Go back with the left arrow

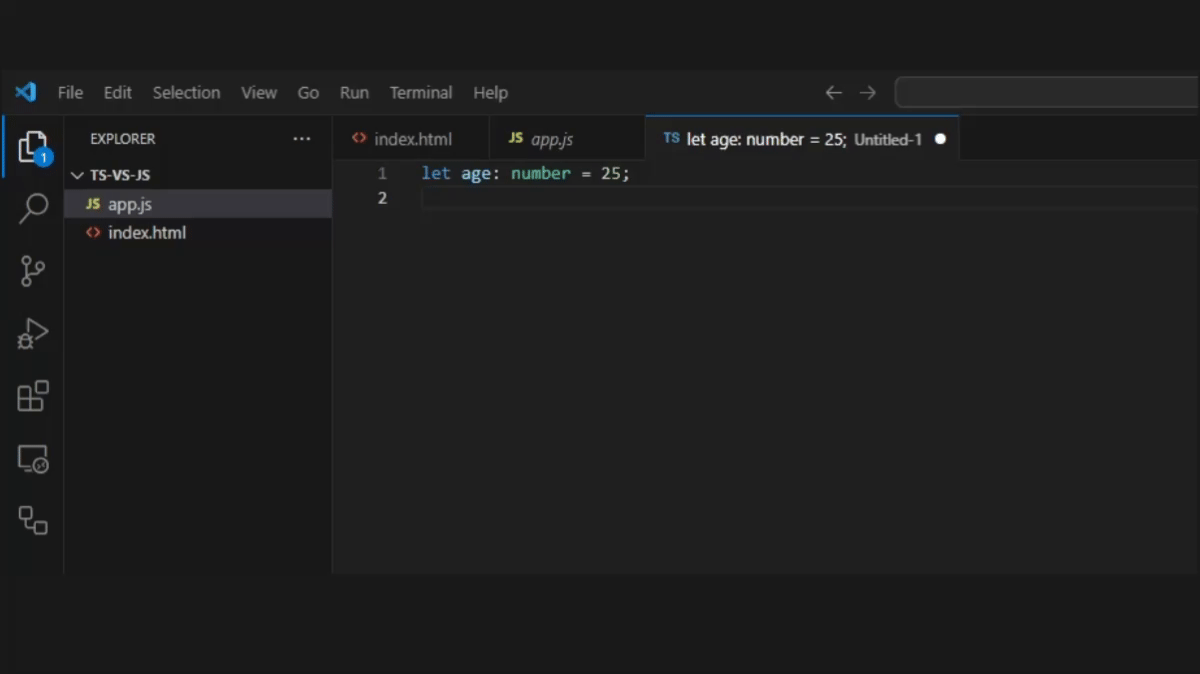pyautogui.click(x=833, y=92)
